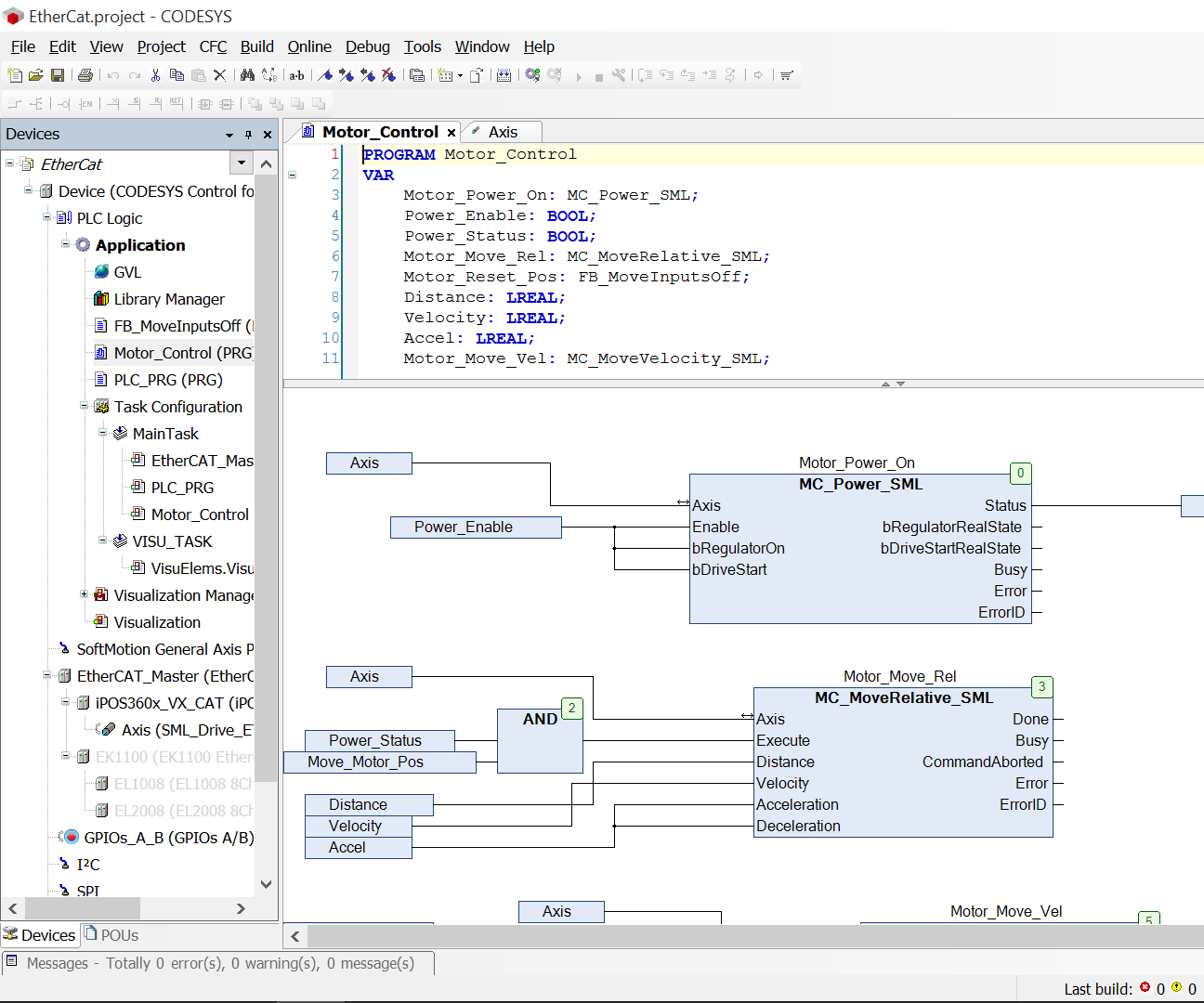Click the Delete X icon in toolbar
Image resolution: width=1204 pixels, height=1003 pixels.
219,75
